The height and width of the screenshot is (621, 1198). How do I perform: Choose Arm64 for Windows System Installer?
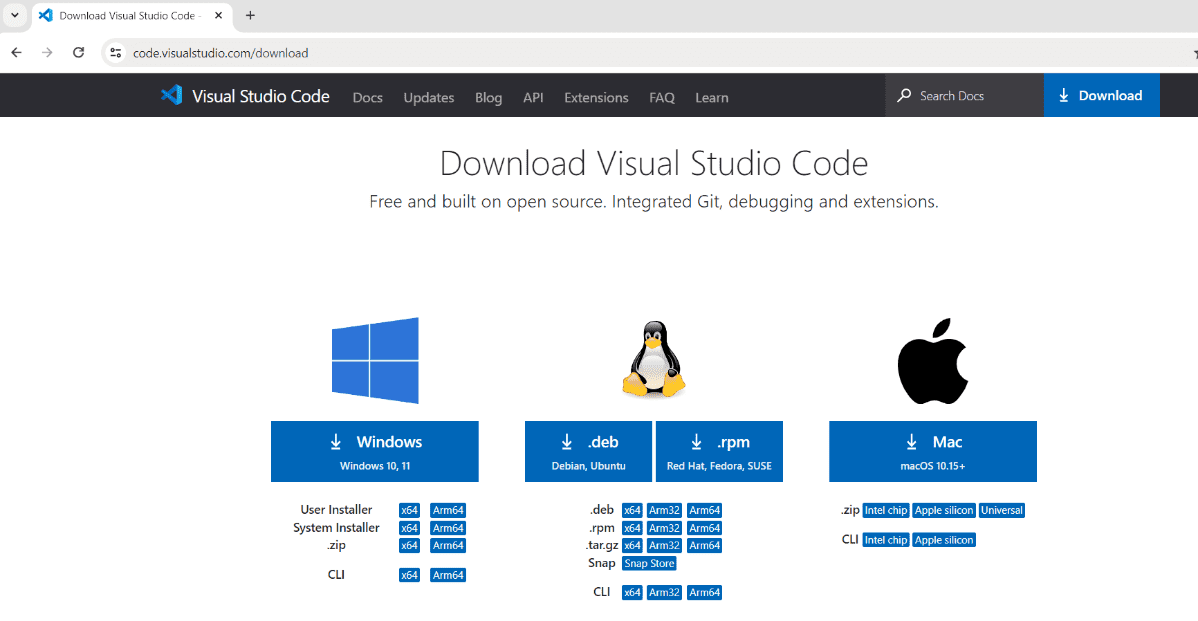[x=448, y=528]
